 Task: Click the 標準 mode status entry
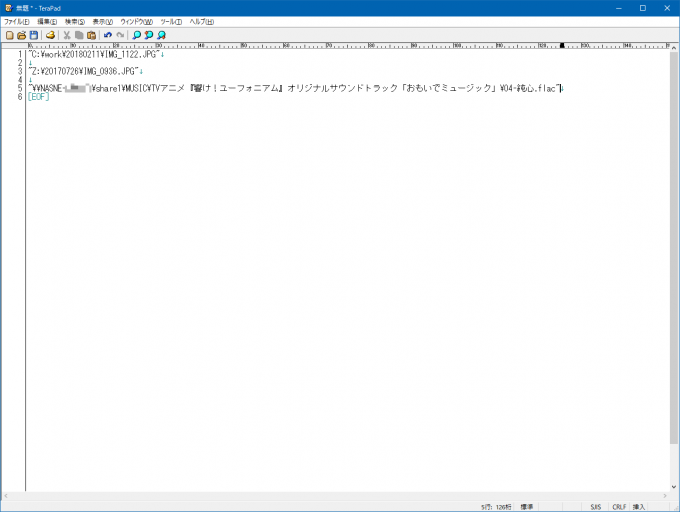point(526,507)
